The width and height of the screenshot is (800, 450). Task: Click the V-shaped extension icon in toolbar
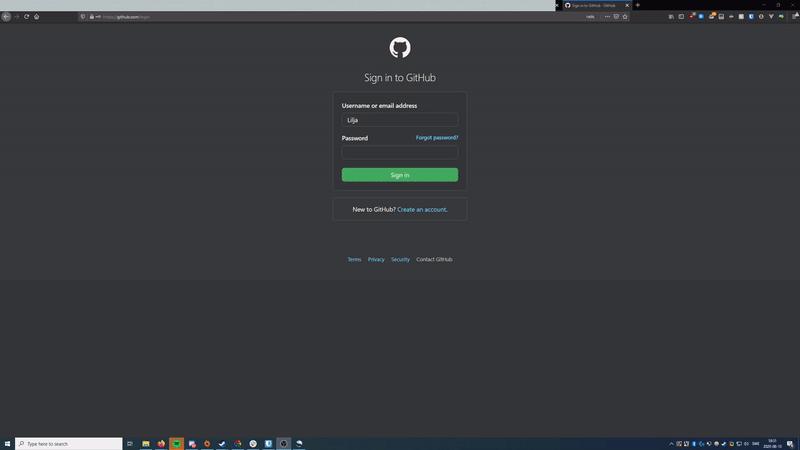coord(771,17)
